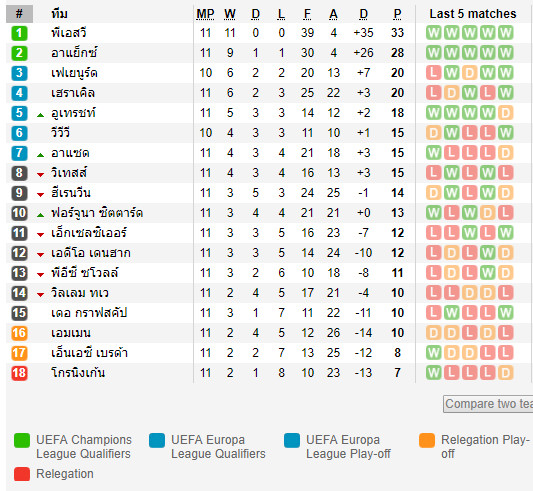533x491 pixels.
Task: Click green UEFA Champions League Qualifiers swatch
Action: (x=22, y=440)
